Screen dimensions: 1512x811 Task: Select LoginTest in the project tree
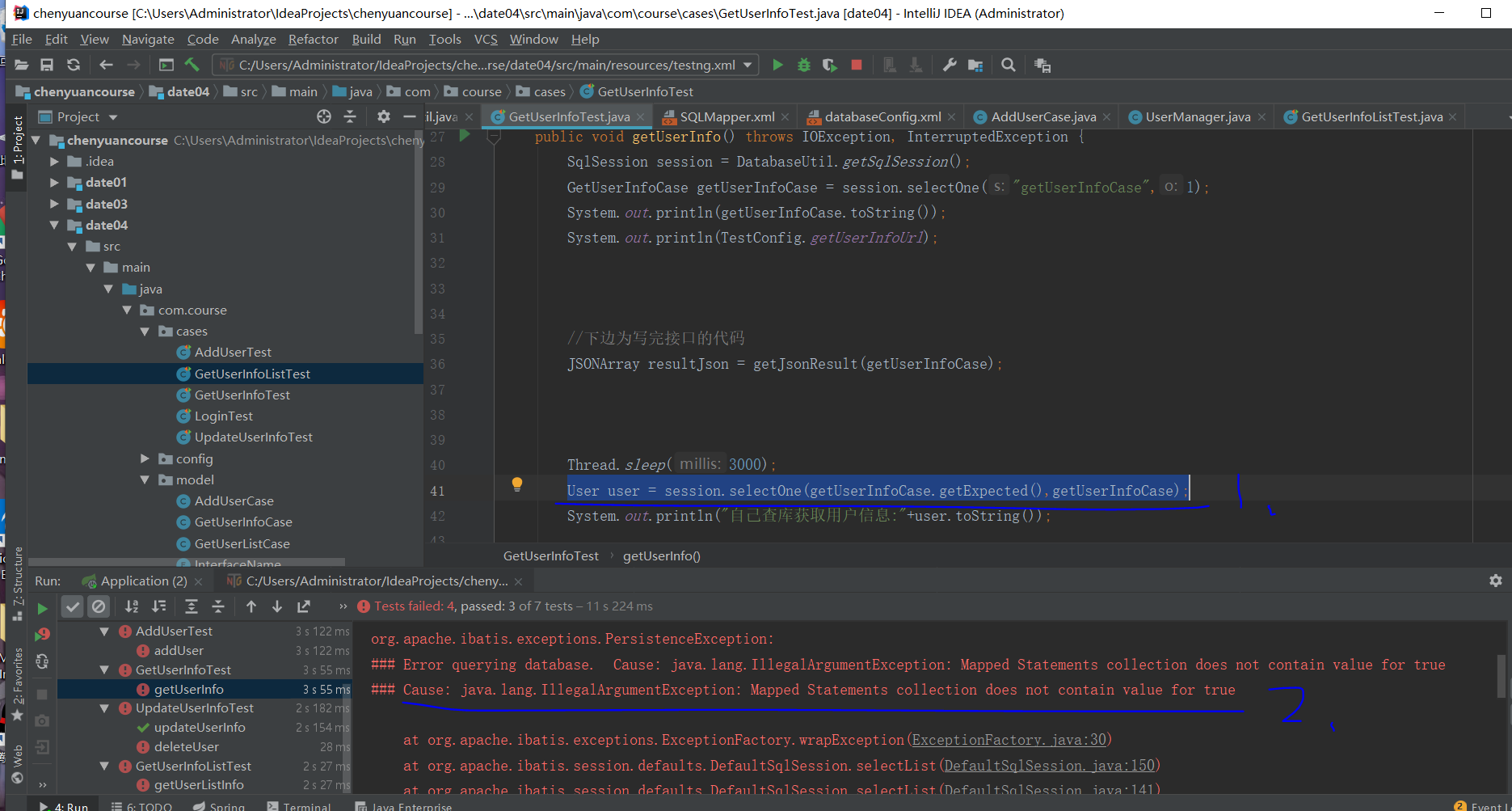point(224,416)
